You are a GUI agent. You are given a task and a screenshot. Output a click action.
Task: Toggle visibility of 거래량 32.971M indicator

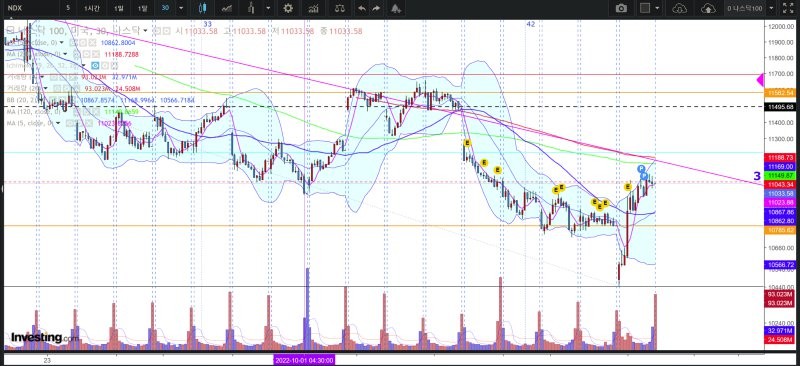click(54, 77)
